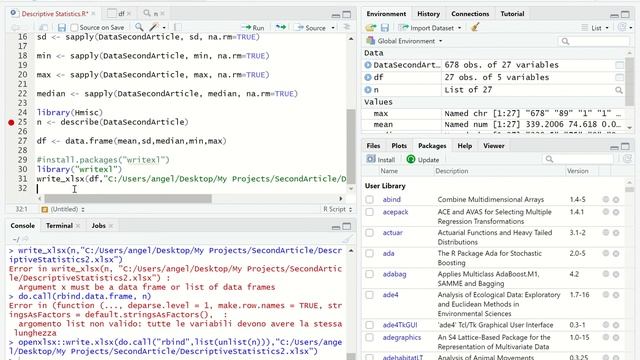Run the current line with Run button
Viewport: 640px width, 360px height.
pos(253,28)
